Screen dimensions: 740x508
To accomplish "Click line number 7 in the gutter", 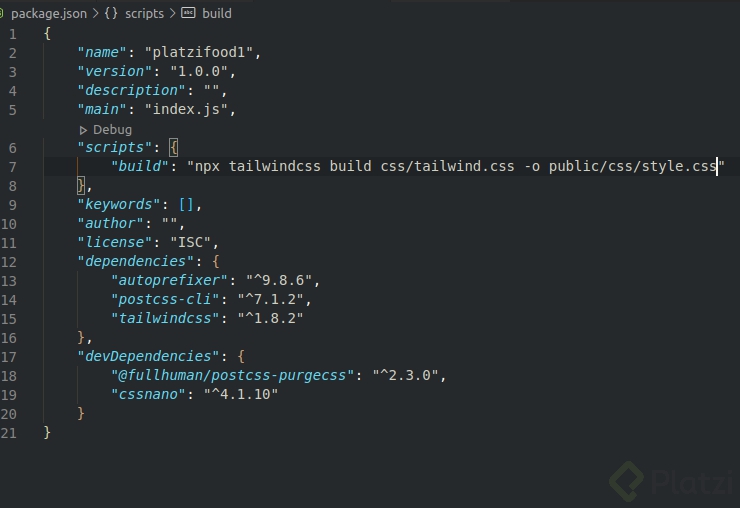I will 12,166.
